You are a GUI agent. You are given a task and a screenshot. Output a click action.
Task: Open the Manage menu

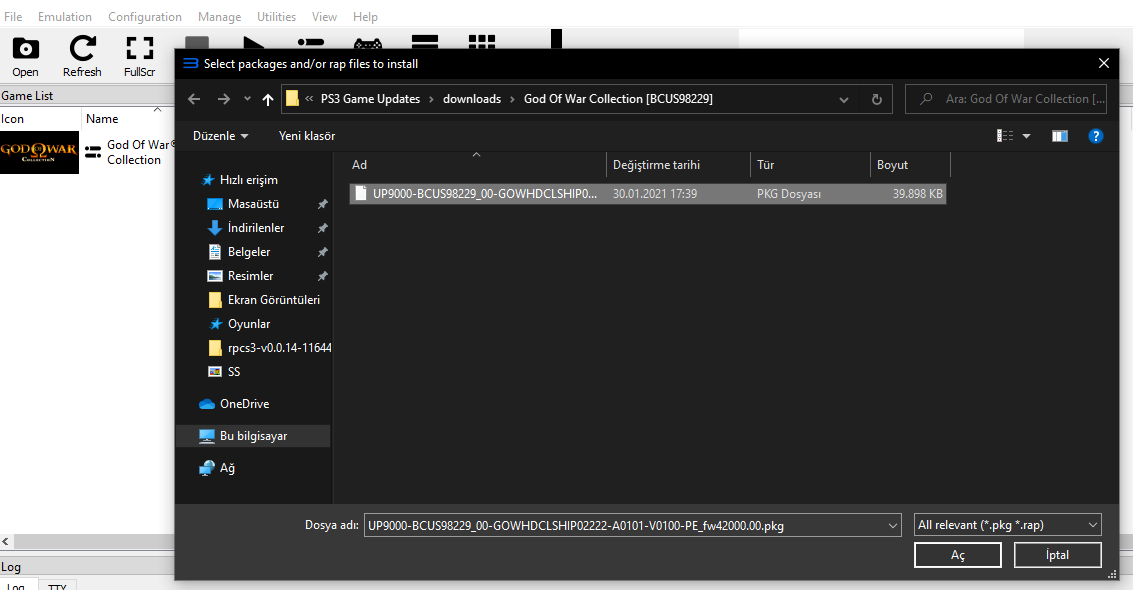click(220, 17)
